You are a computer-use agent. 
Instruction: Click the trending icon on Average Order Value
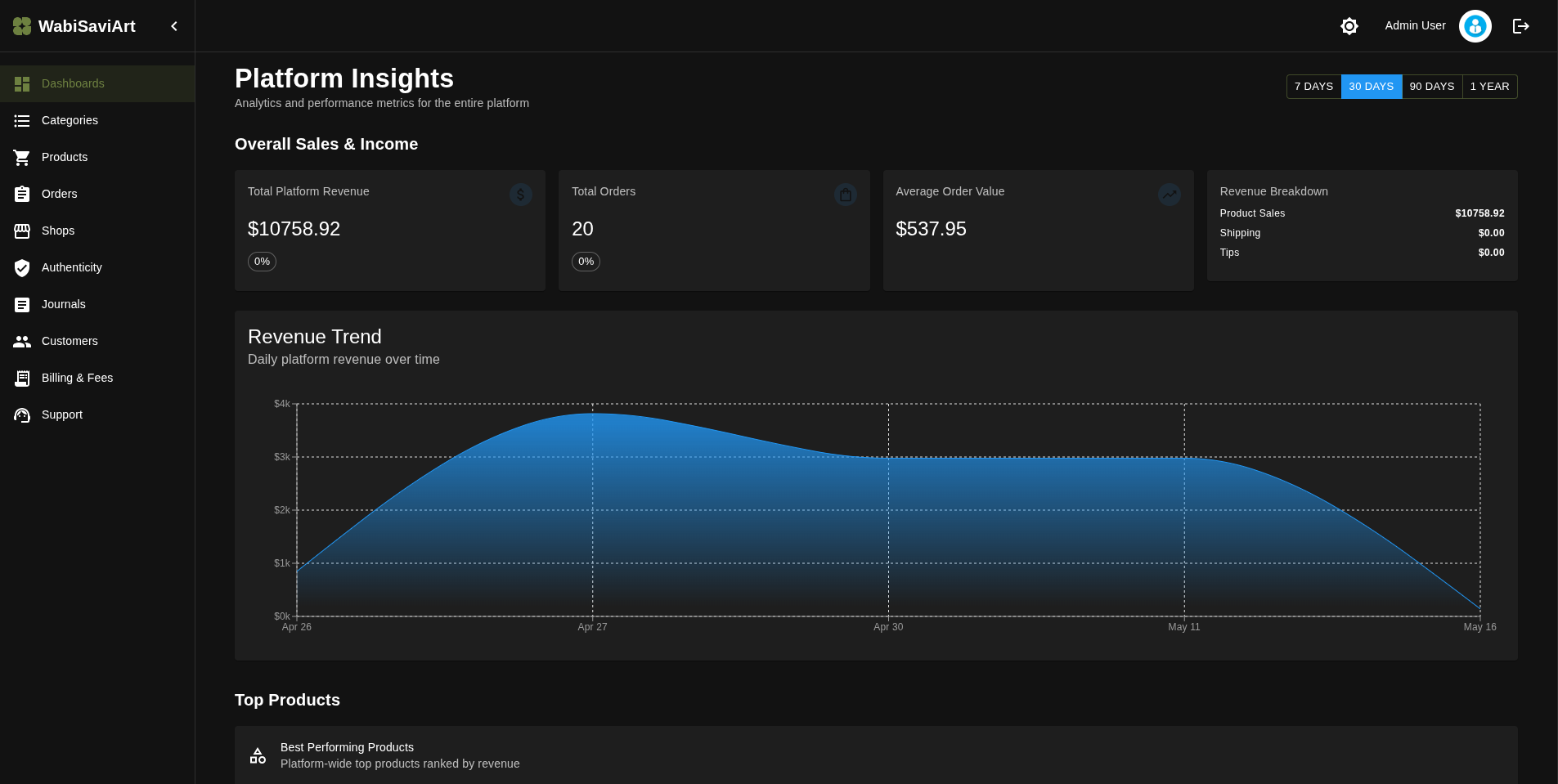(x=1170, y=195)
